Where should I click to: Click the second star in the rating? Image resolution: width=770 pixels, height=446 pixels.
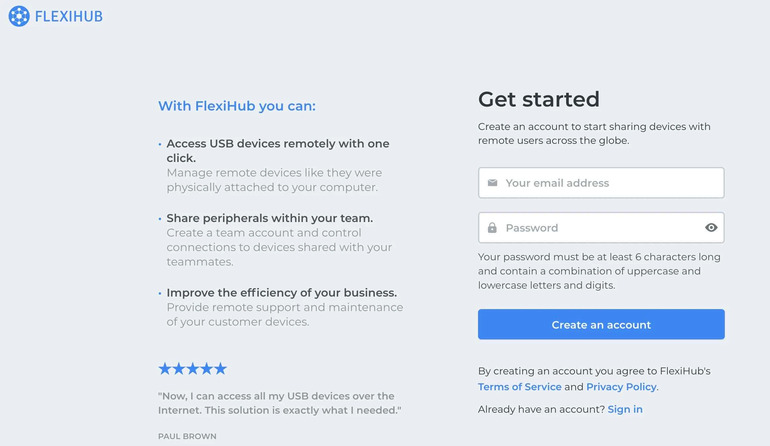[x=179, y=369]
